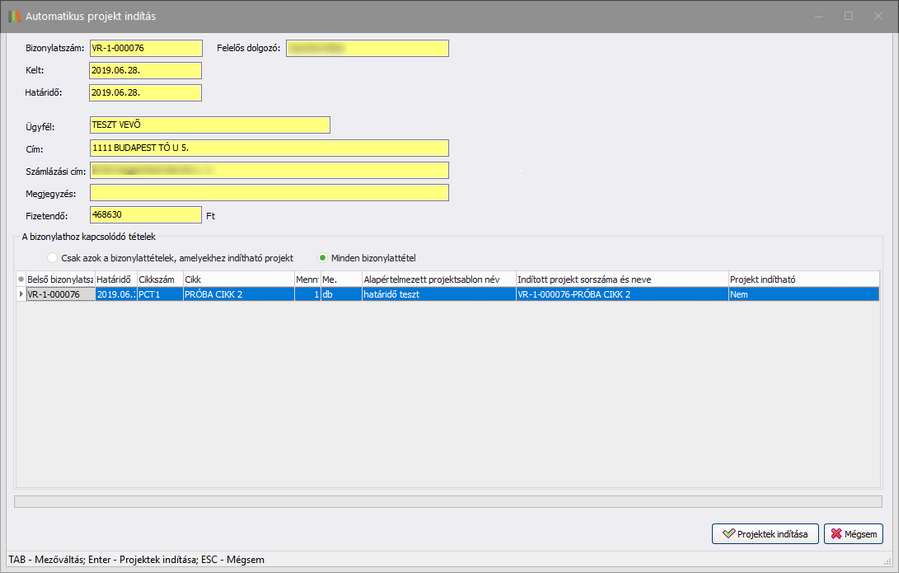Viewport: 899px width, 573px height.
Task: Sort by 'Cikkszám' column header
Action: coord(158,280)
